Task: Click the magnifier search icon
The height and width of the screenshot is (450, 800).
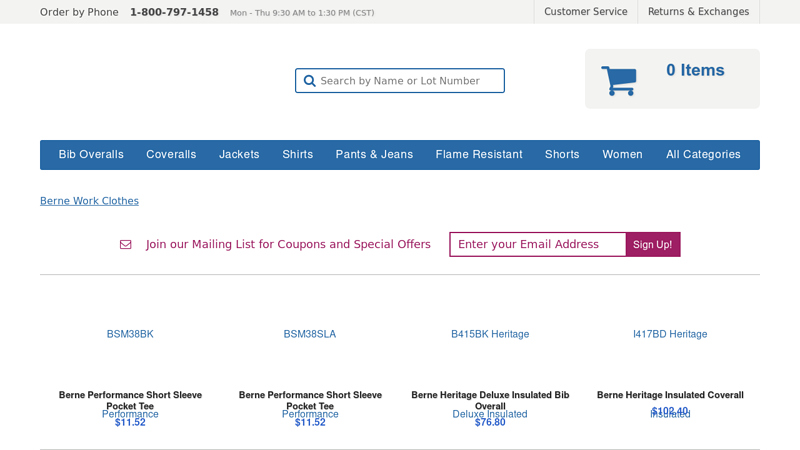Action: pyautogui.click(x=309, y=81)
